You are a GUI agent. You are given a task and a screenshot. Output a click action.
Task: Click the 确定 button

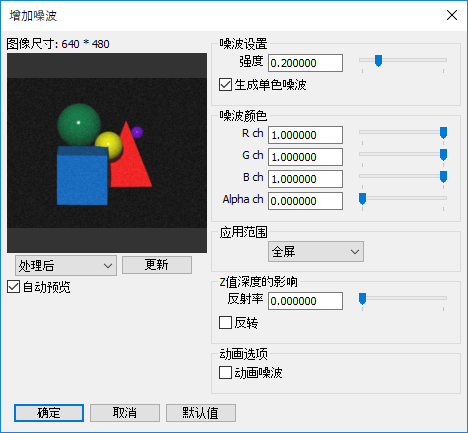49,413
